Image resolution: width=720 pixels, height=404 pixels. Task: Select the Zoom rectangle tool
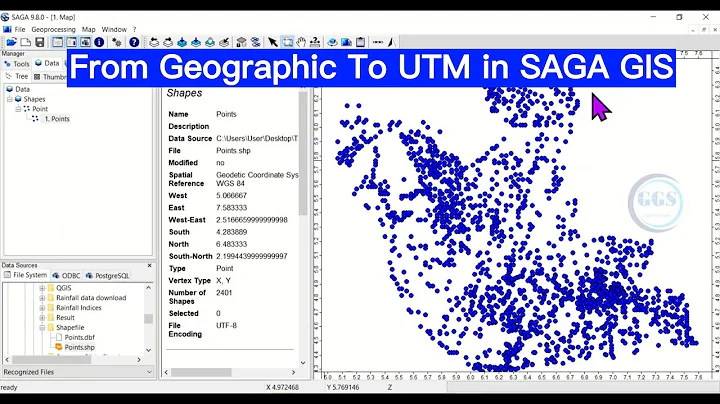[287, 42]
